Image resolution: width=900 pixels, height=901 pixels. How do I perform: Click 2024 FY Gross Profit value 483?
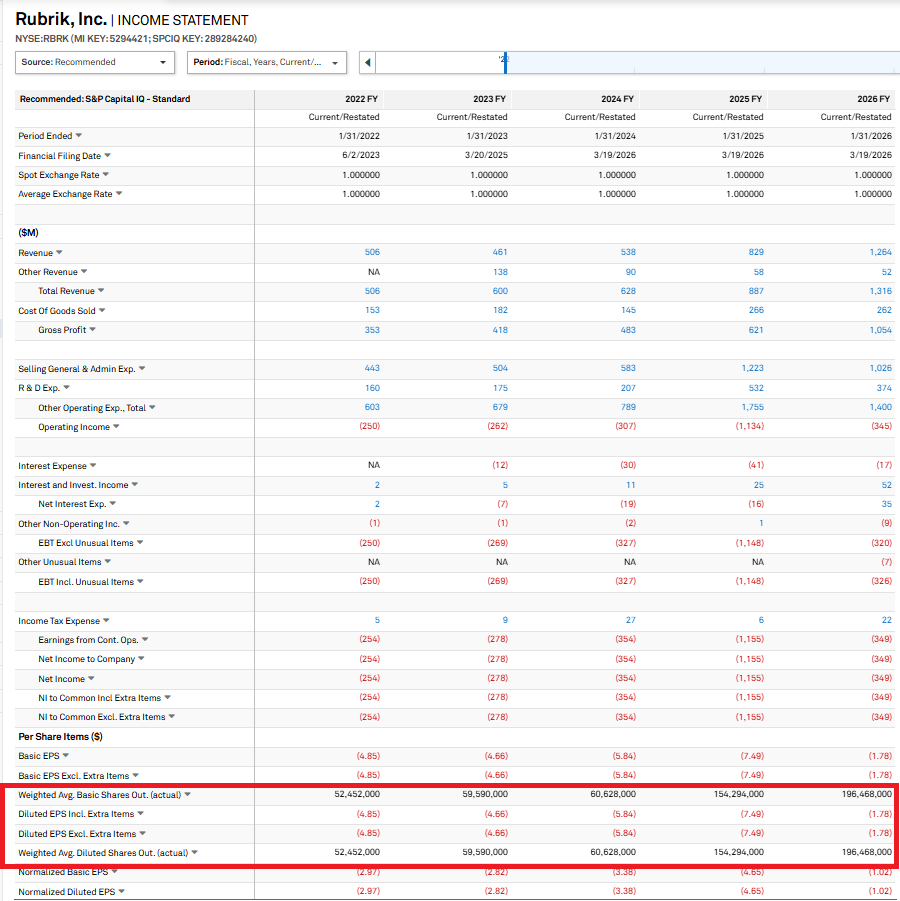pyautogui.click(x=628, y=330)
